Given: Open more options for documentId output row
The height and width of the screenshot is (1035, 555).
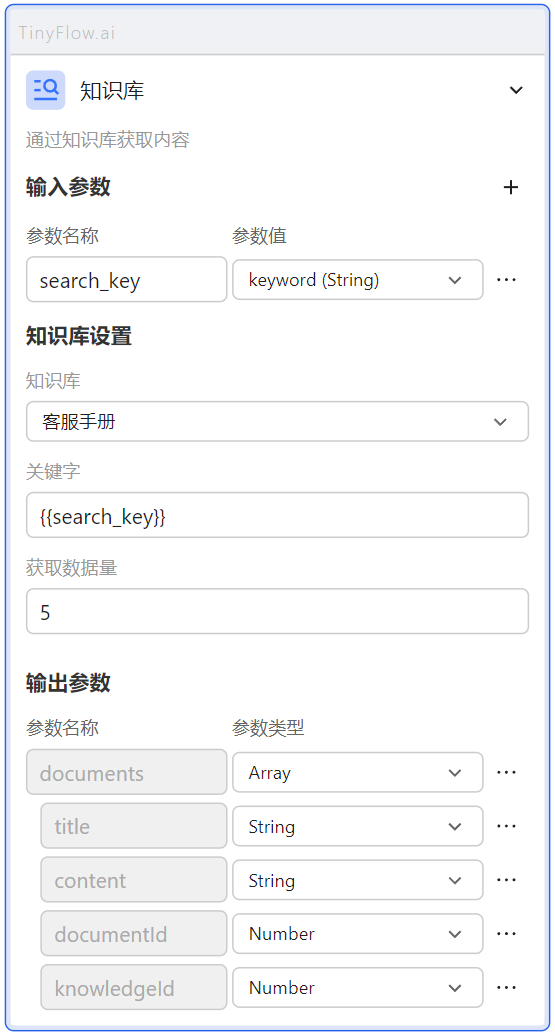Looking at the screenshot, I should [x=506, y=934].
